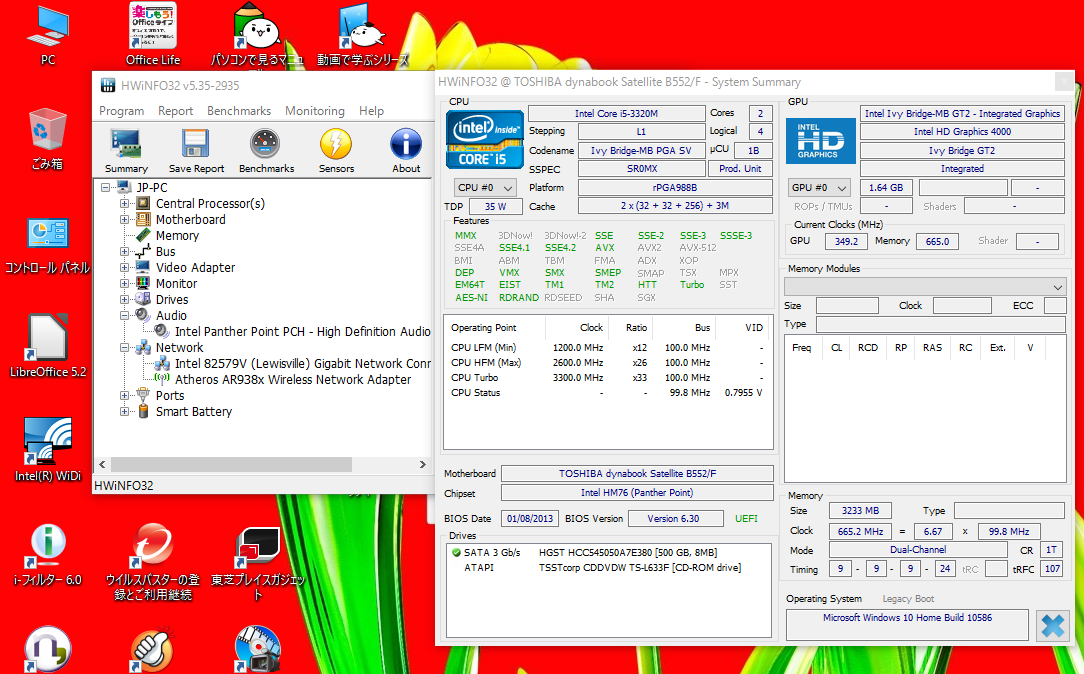Expand the Motherboard node
Image resolution: width=1084 pixels, height=674 pixels.
tap(124, 219)
